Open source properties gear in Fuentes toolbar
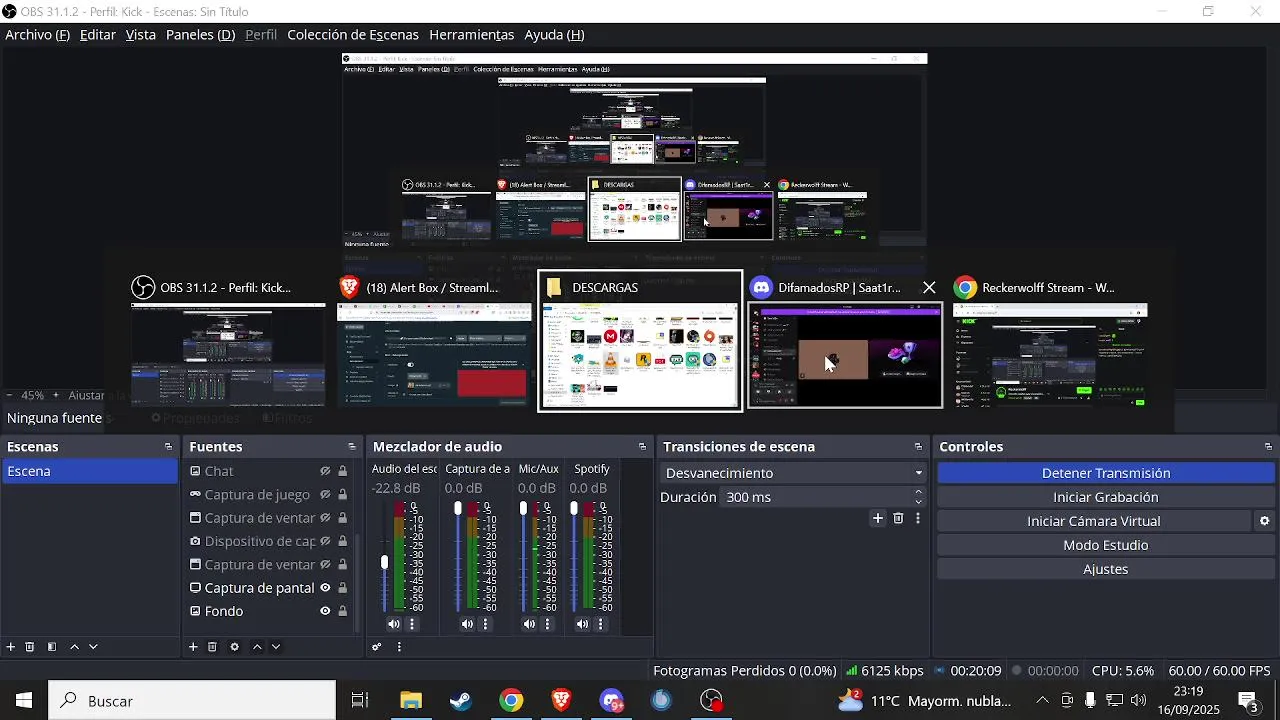Screen dimensions: 1280x720 (x=235, y=647)
